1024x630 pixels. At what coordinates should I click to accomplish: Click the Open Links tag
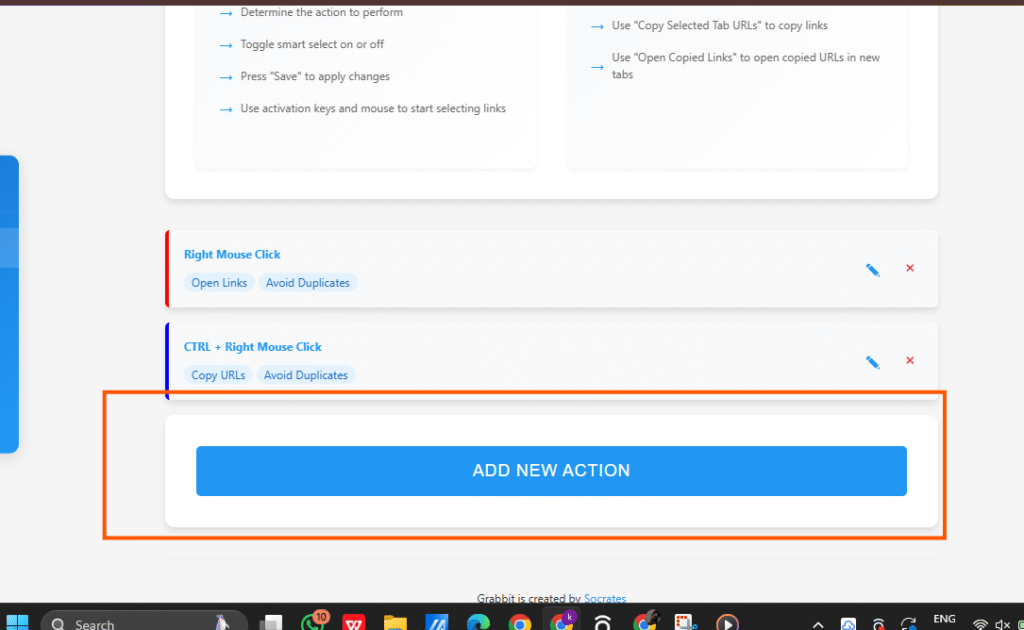pyautogui.click(x=219, y=283)
